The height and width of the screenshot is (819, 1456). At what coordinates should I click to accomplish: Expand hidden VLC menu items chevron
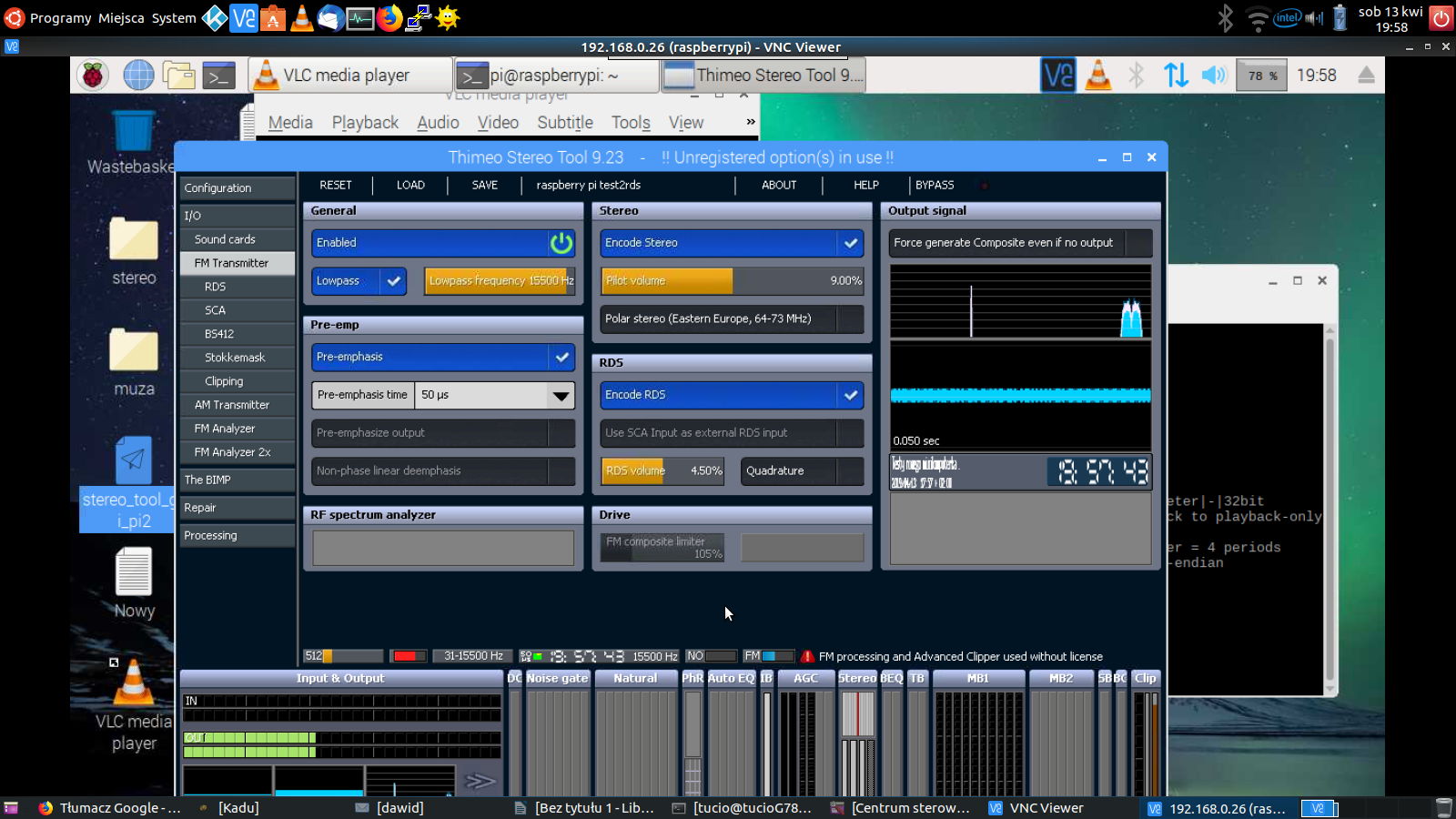pyautogui.click(x=751, y=122)
